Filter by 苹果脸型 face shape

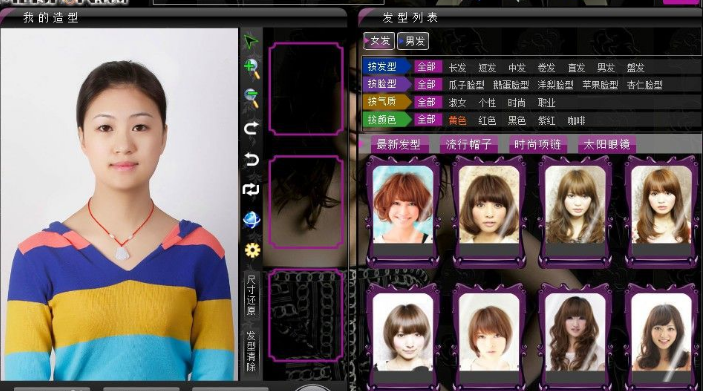click(x=600, y=85)
